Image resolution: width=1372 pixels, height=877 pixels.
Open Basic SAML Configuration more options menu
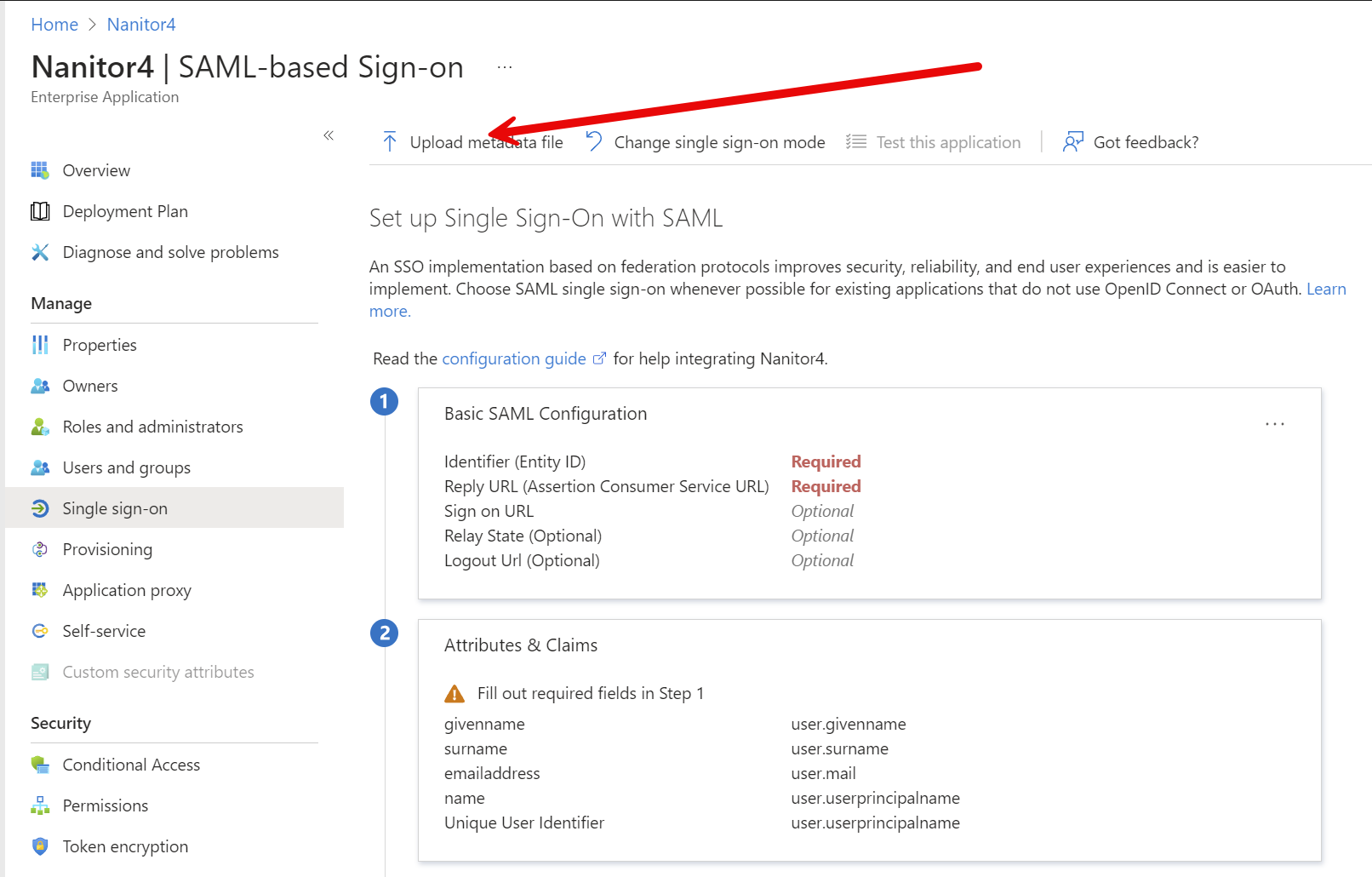click(x=1274, y=424)
